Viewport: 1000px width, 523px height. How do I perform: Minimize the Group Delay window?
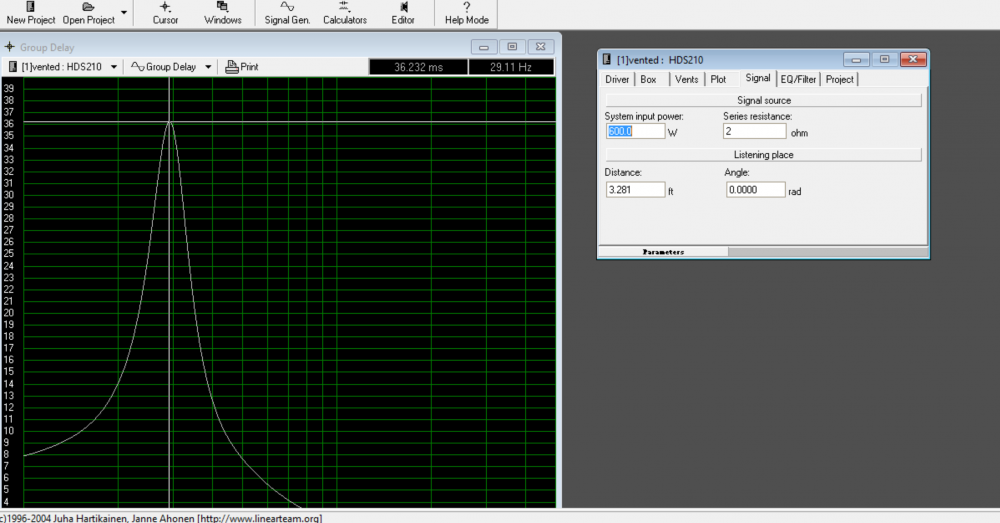(x=484, y=47)
